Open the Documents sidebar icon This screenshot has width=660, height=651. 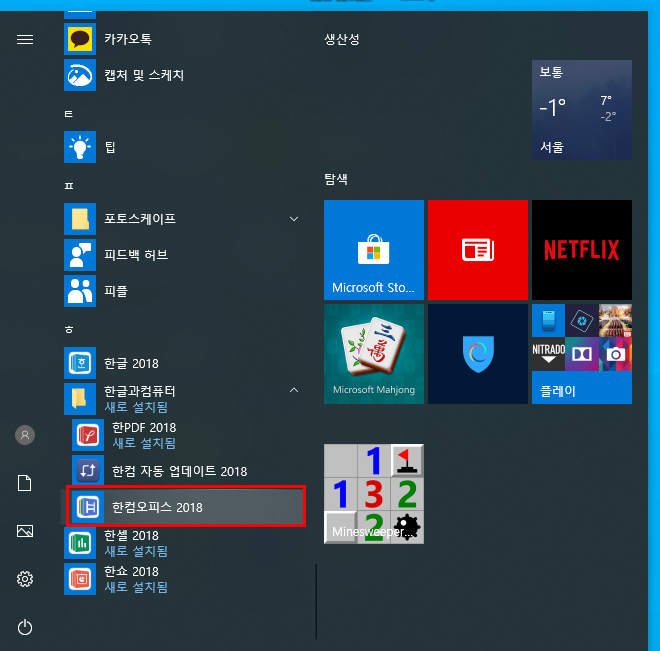pos(25,483)
